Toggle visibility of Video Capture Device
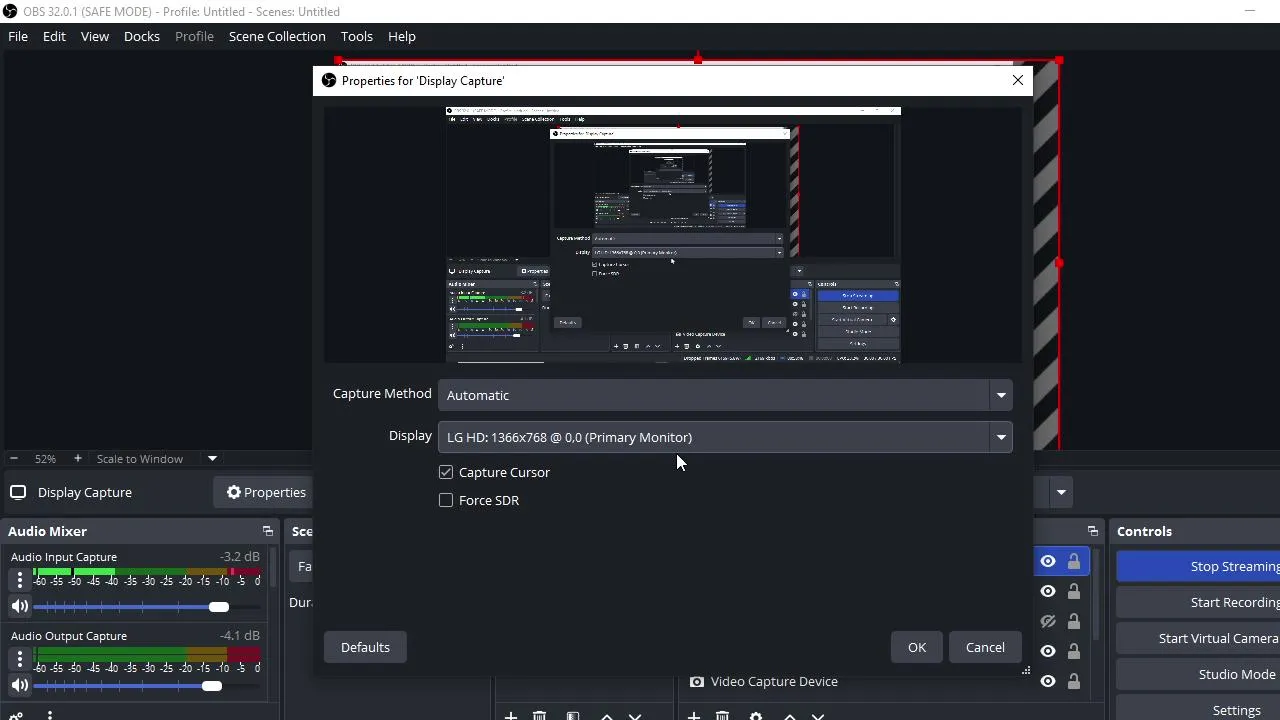Screen dimensions: 1280x720 click(1048, 681)
